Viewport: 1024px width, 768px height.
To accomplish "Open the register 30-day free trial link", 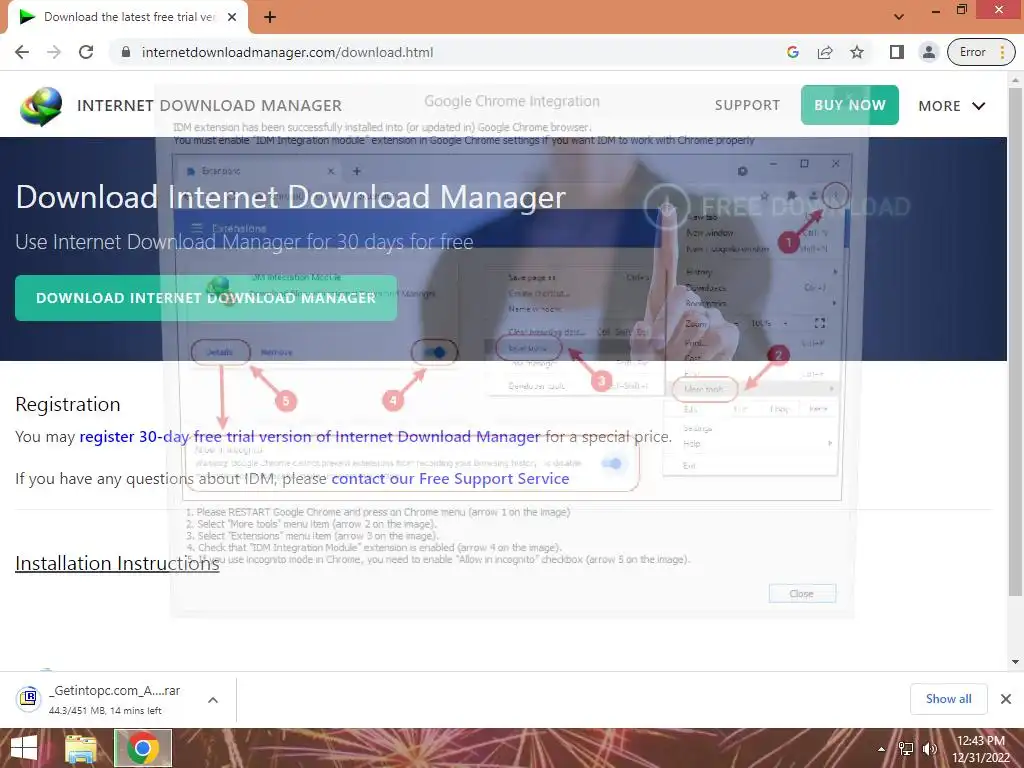I will pyautogui.click(x=310, y=436).
